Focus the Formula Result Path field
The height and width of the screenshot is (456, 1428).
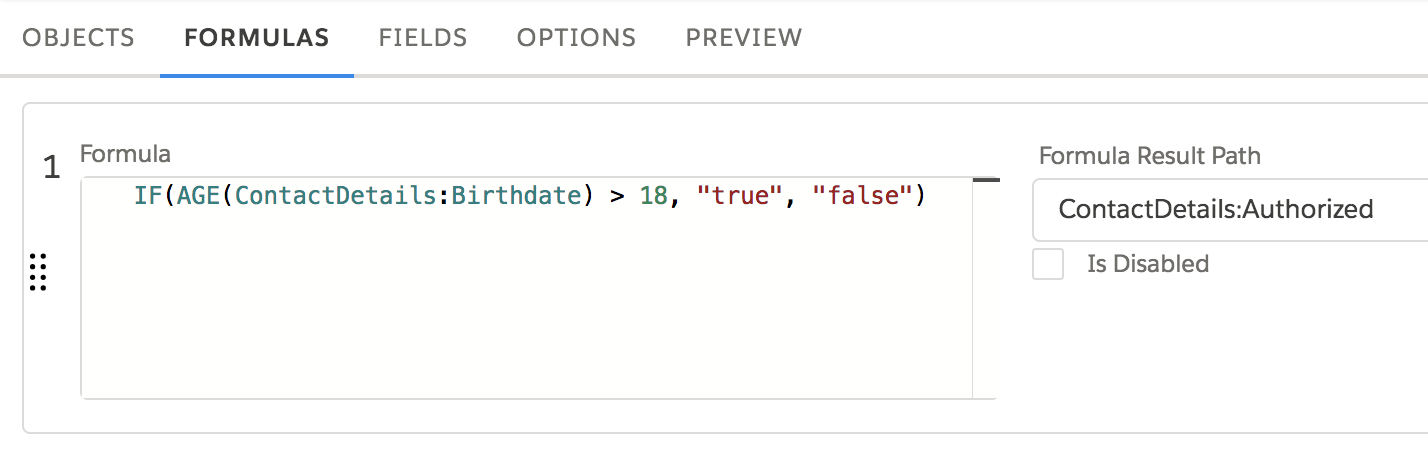(1230, 209)
